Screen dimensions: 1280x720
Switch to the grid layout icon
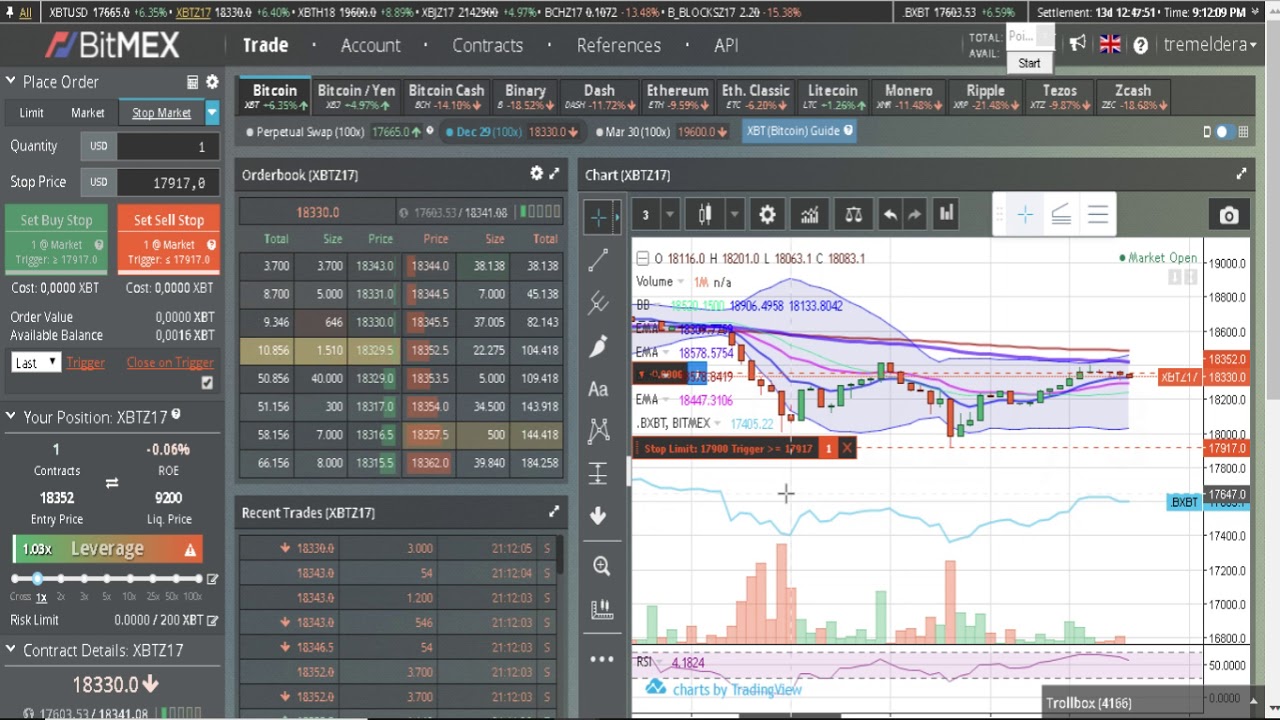tap(1243, 131)
